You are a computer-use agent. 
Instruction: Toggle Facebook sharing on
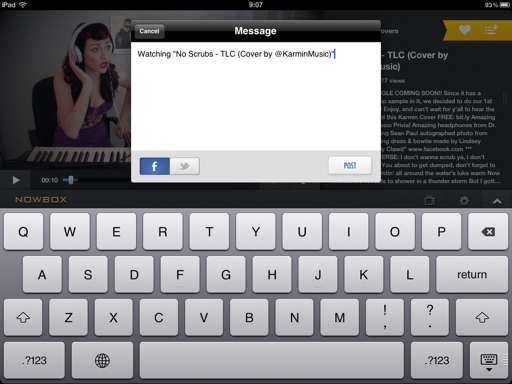(x=155, y=166)
